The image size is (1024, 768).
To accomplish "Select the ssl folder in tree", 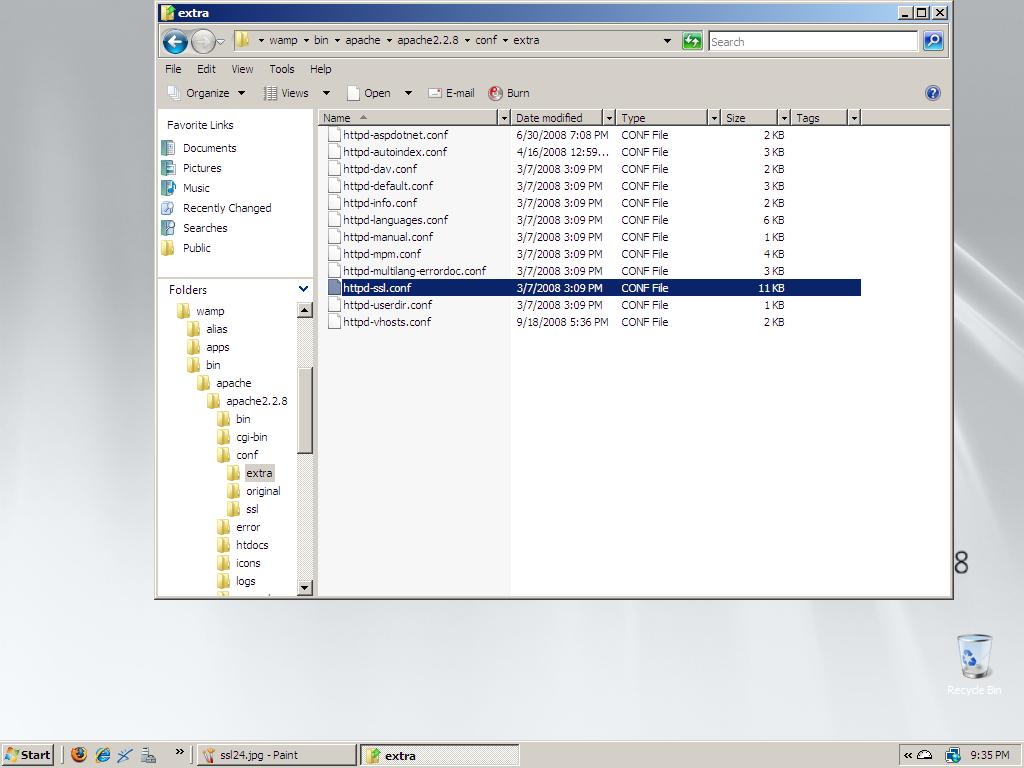I will (x=252, y=509).
